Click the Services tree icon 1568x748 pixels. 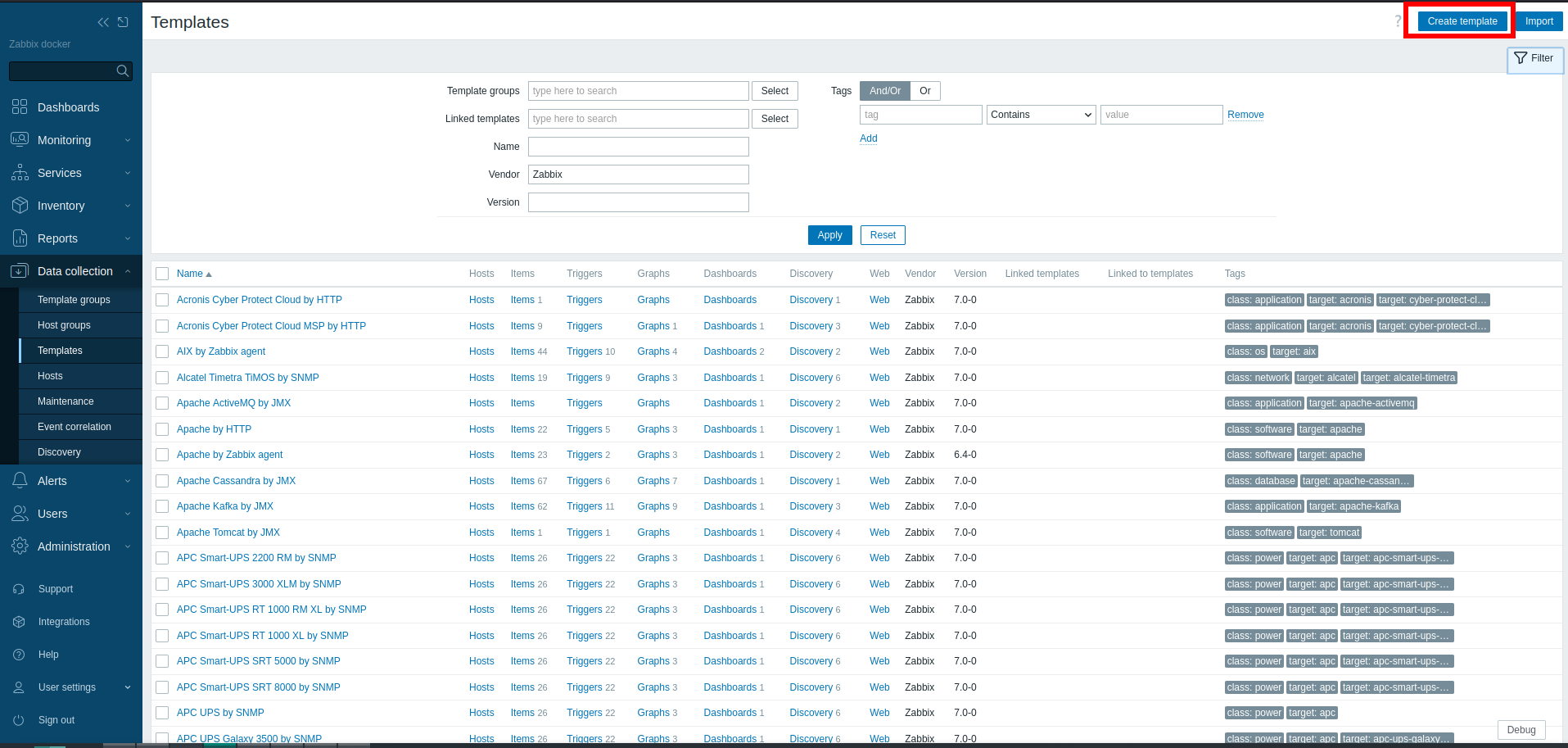(x=20, y=173)
